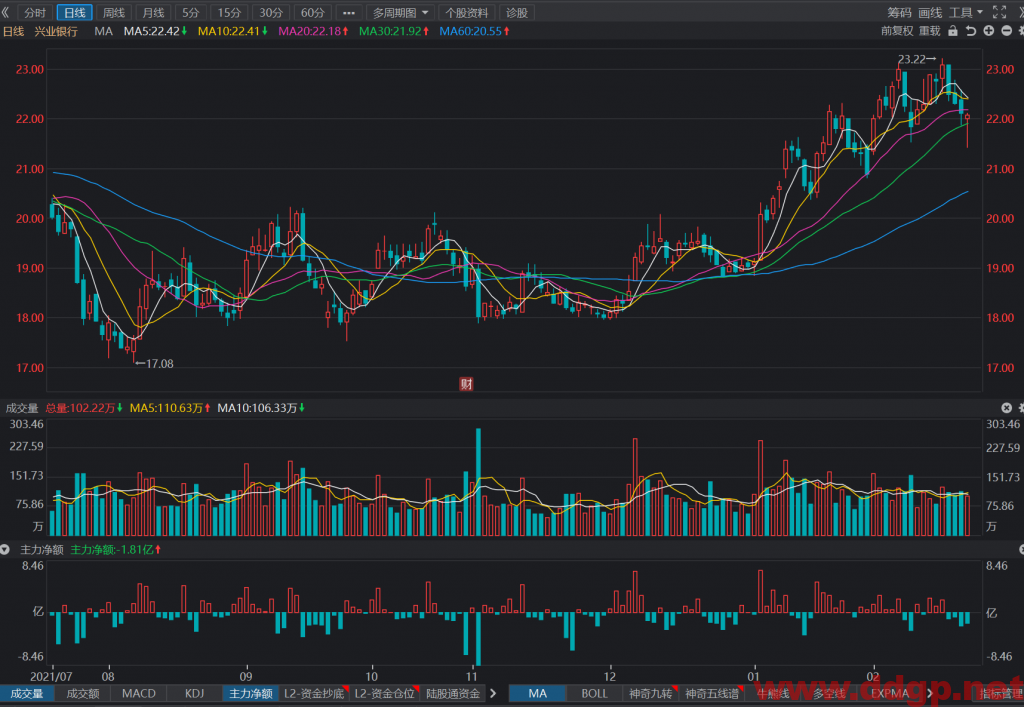Zoom in chart with plus icon

989,31
